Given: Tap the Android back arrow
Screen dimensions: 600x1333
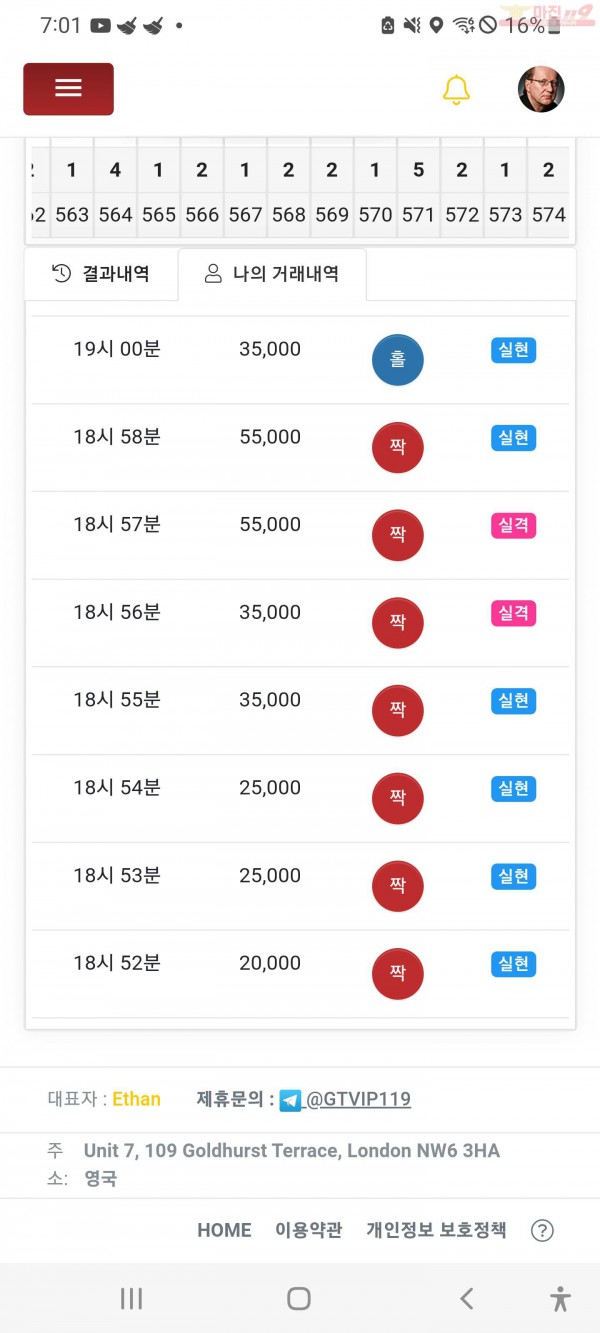Looking at the screenshot, I should [x=466, y=1298].
